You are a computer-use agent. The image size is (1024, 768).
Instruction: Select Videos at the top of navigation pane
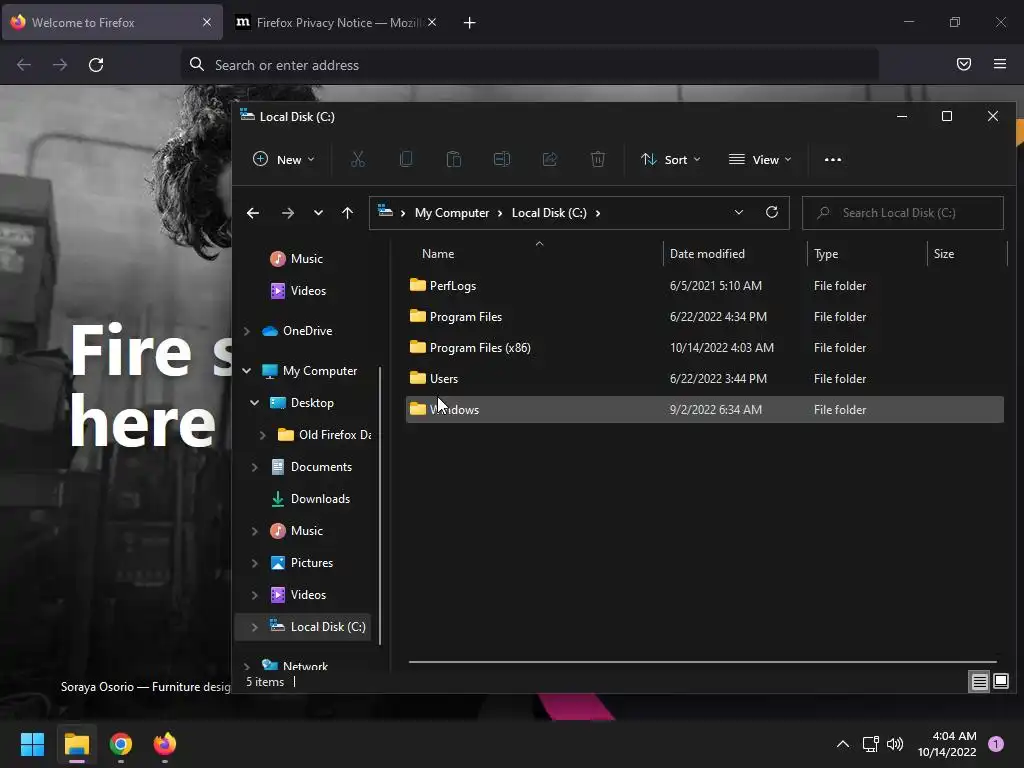coord(308,291)
